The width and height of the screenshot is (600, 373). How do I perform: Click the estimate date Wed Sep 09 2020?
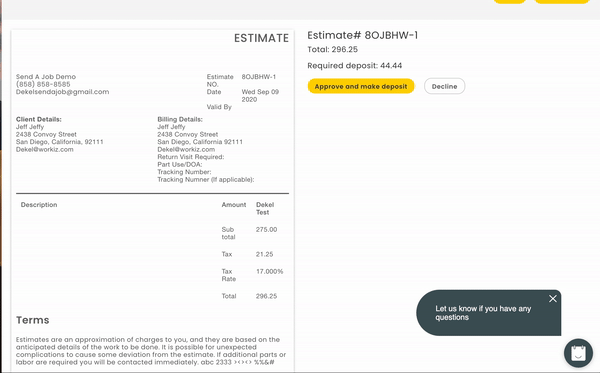tap(260, 96)
